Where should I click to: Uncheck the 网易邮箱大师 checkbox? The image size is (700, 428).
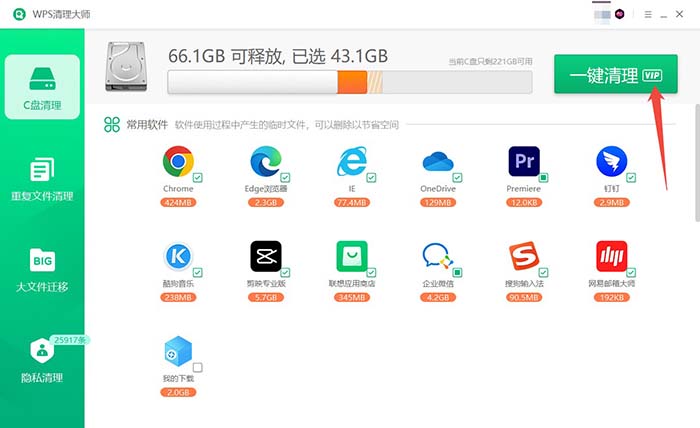click(x=631, y=272)
